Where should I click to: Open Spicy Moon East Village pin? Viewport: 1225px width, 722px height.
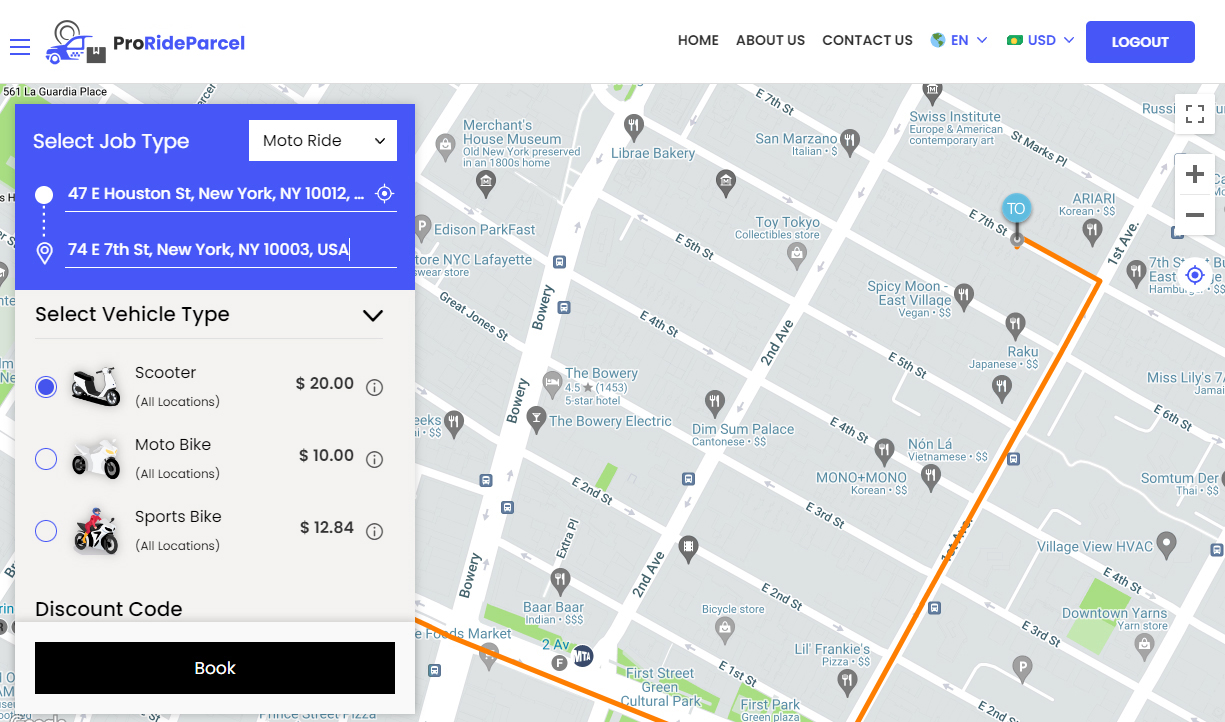click(x=963, y=295)
